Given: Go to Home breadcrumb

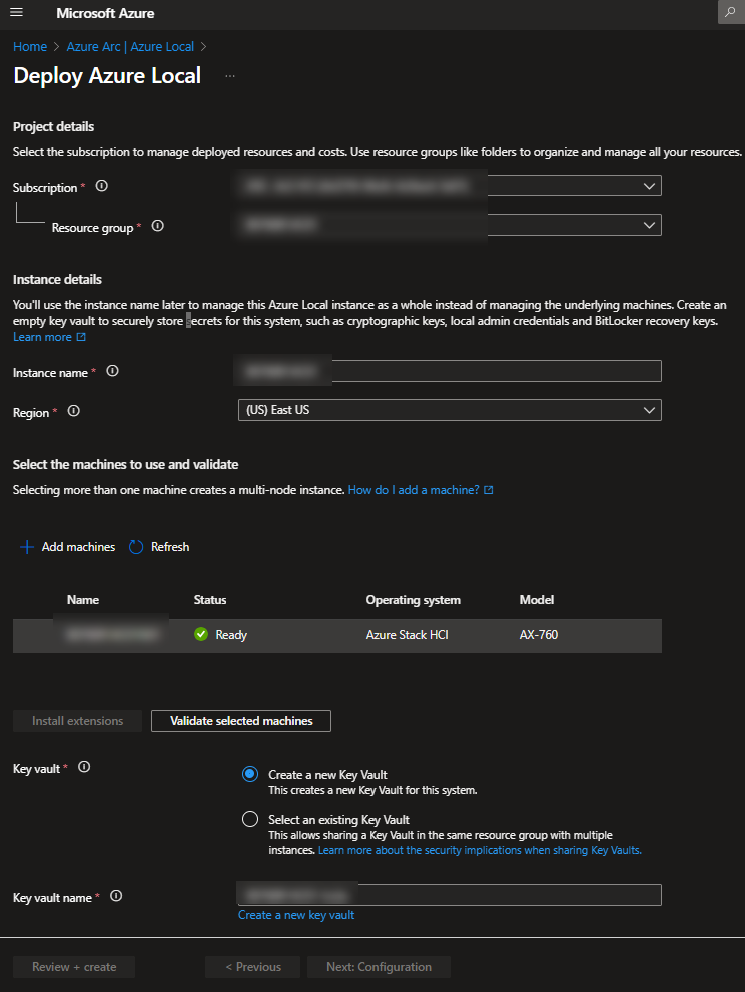Looking at the screenshot, I should coord(30,47).
